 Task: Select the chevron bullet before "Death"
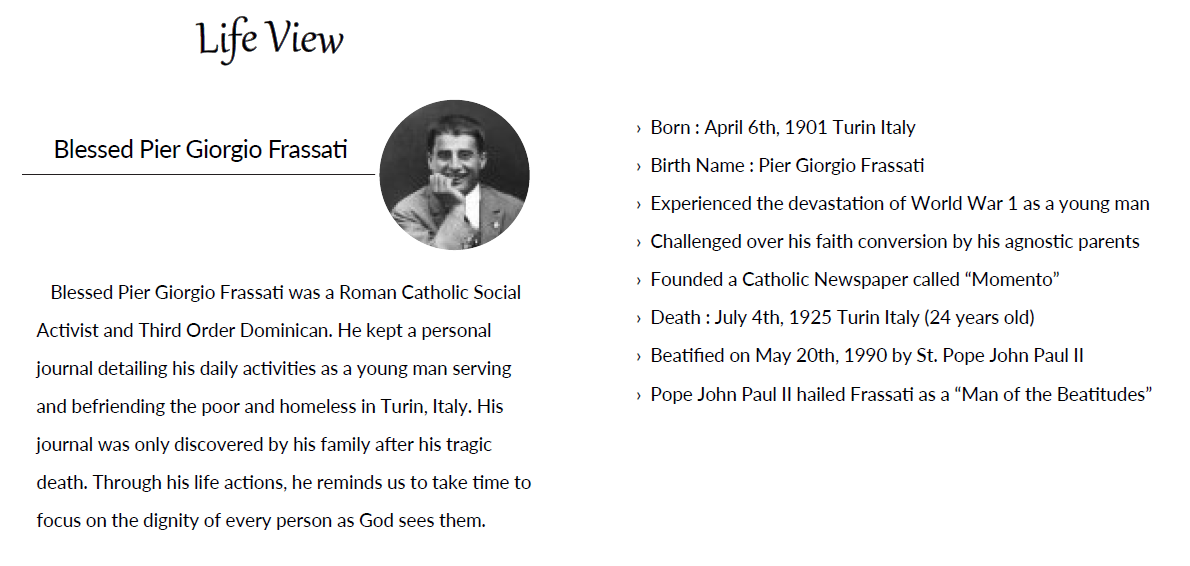(638, 318)
